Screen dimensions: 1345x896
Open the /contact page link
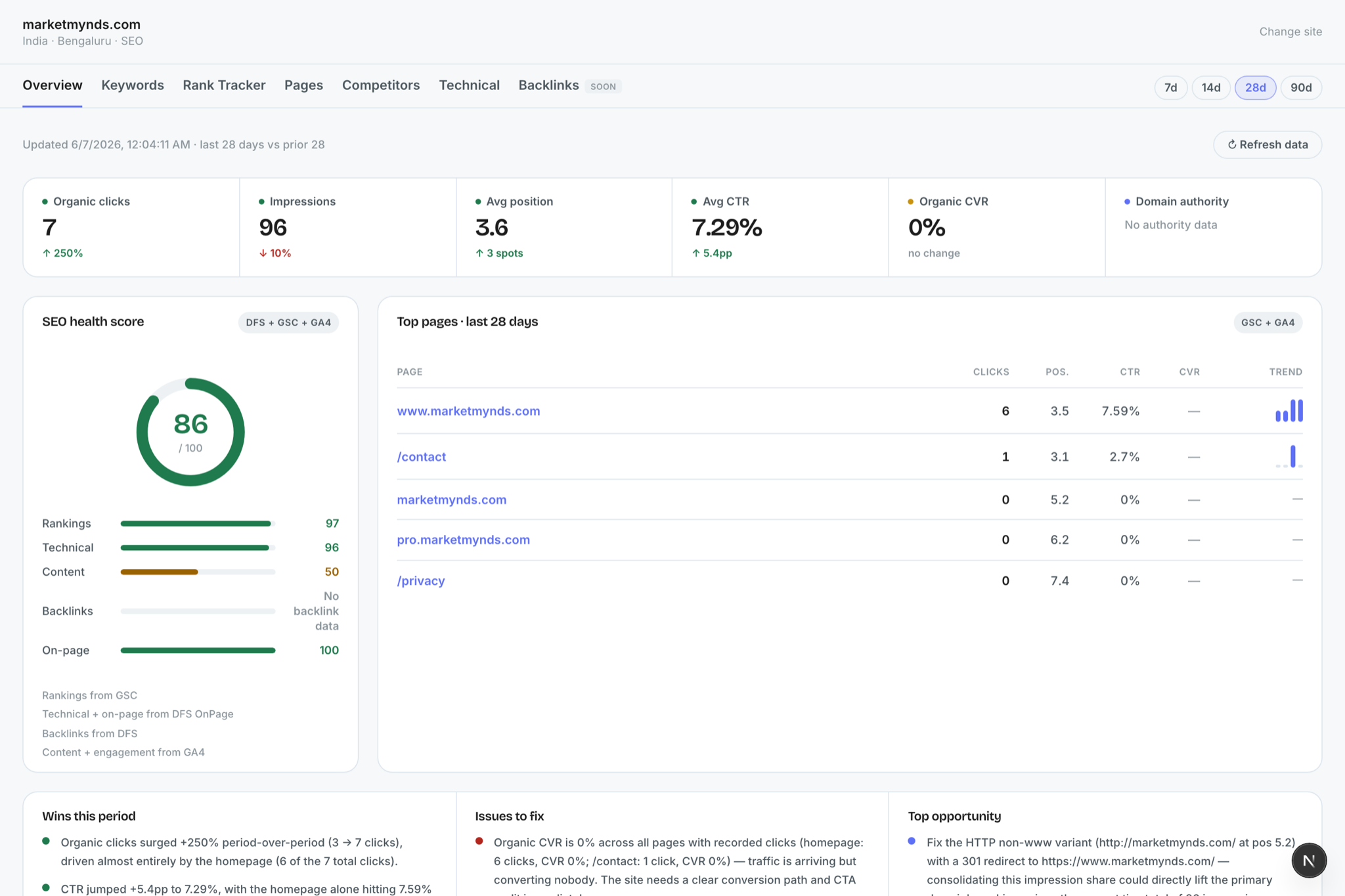[x=421, y=457]
